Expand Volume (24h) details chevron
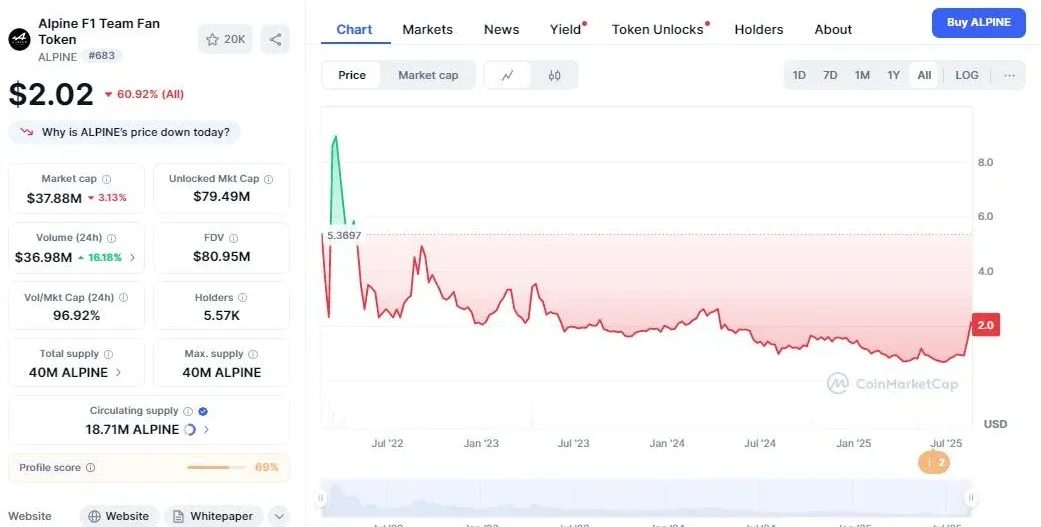Image resolution: width=1041 pixels, height=527 pixels. point(132,258)
